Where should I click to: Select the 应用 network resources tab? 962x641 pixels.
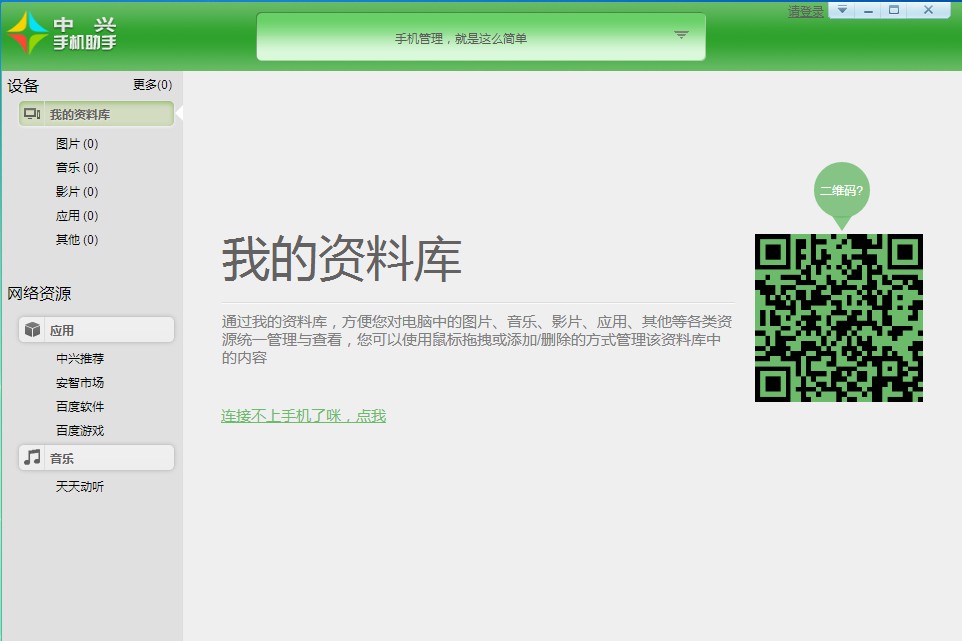(x=96, y=330)
